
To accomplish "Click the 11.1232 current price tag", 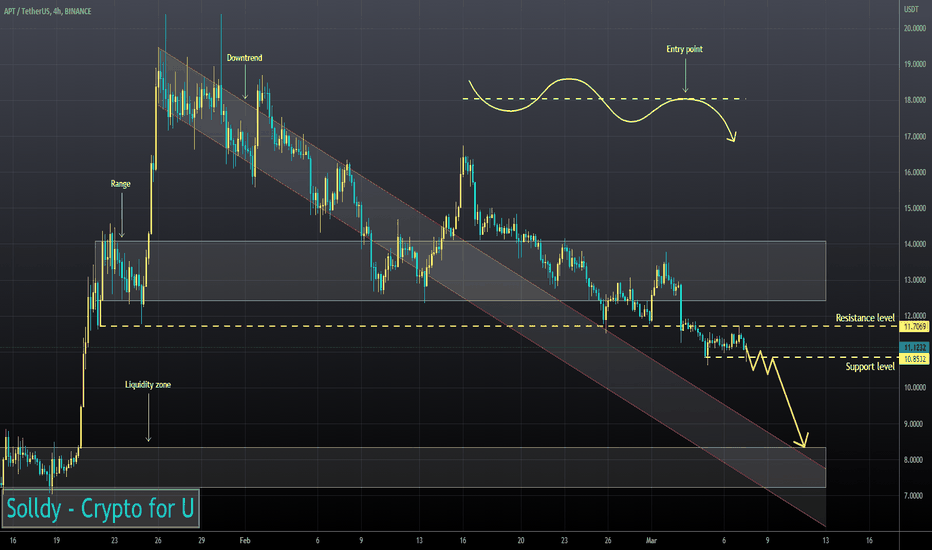I will pyautogui.click(x=915, y=347).
